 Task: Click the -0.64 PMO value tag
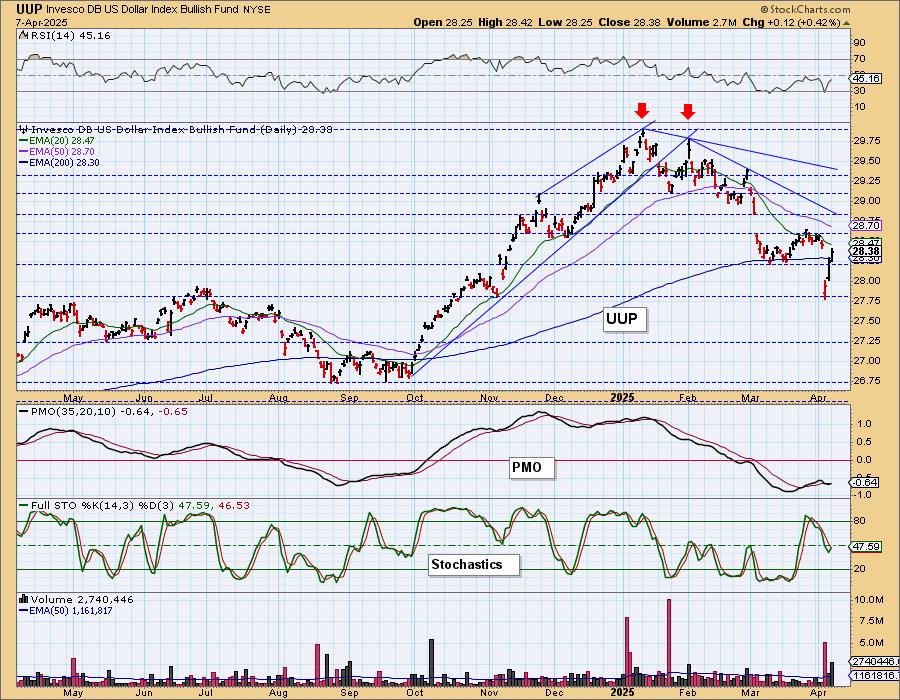pos(866,482)
